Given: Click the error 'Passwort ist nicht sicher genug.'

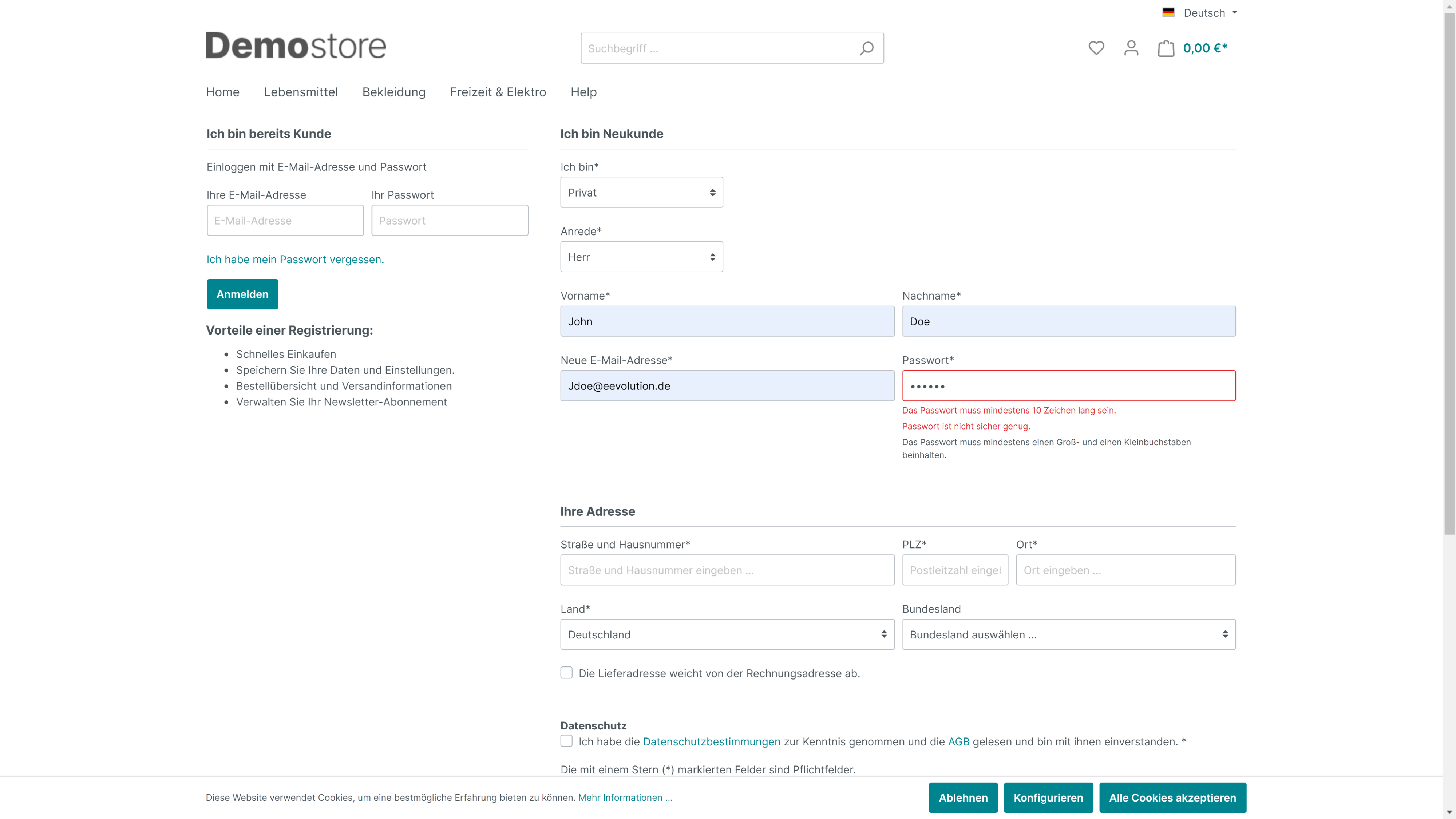Looking at the screenshot, I should tap(966, 426).
